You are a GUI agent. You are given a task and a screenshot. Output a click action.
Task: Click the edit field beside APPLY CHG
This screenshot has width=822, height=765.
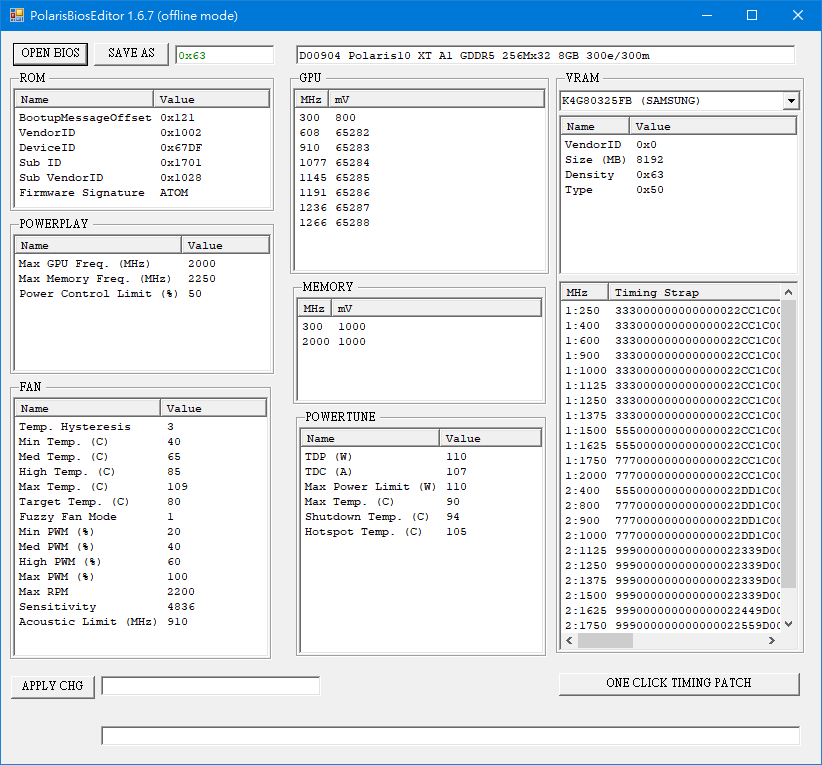210,686
